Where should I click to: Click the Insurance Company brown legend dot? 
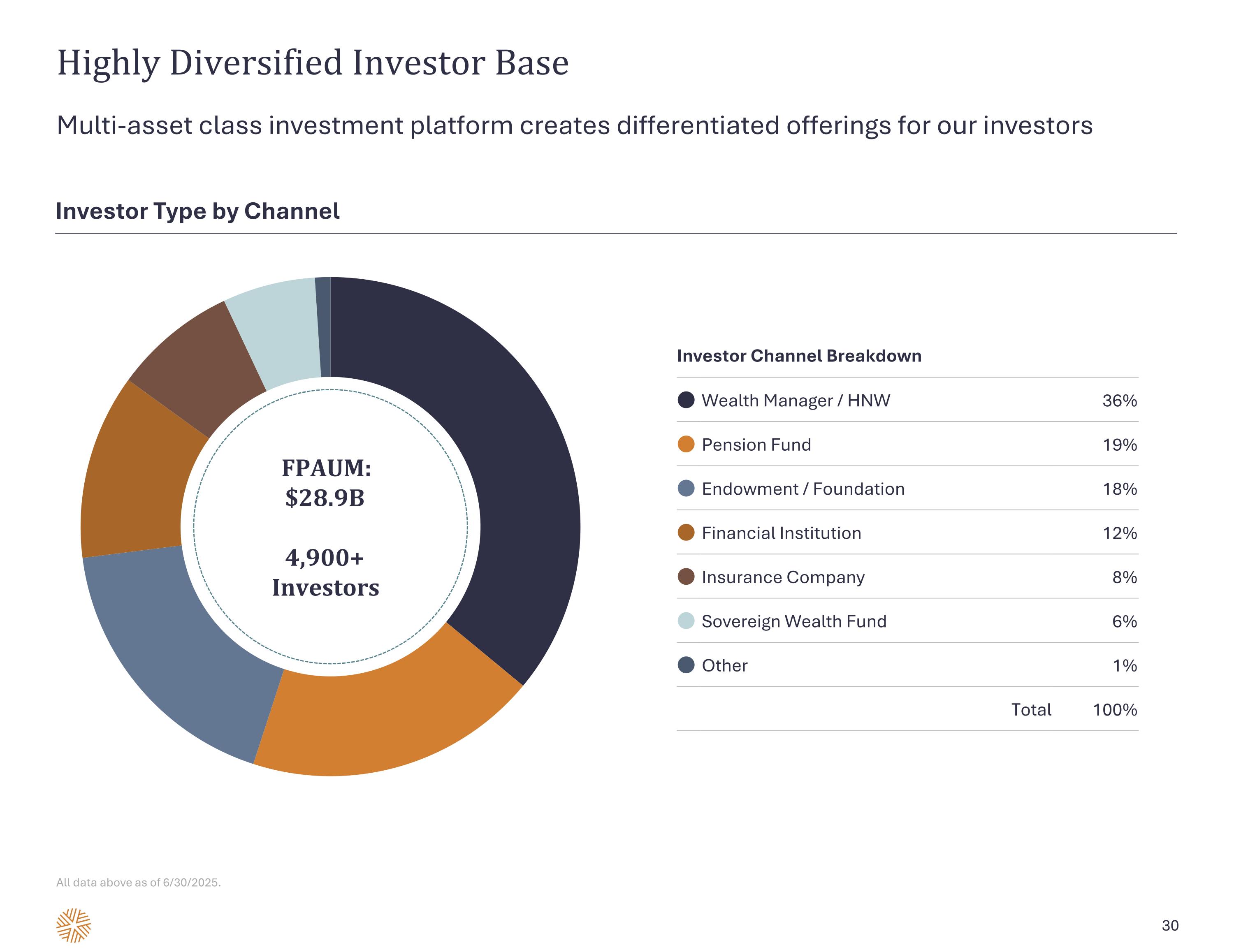[x=685, y=576]
